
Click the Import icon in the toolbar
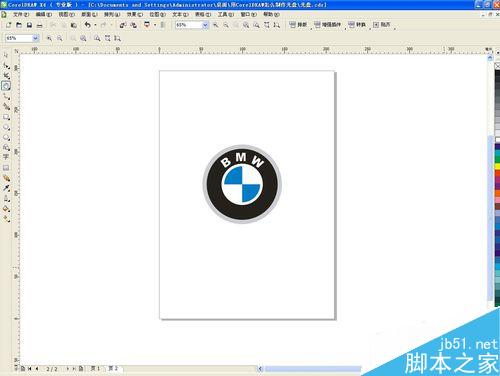tap(123, 25)
